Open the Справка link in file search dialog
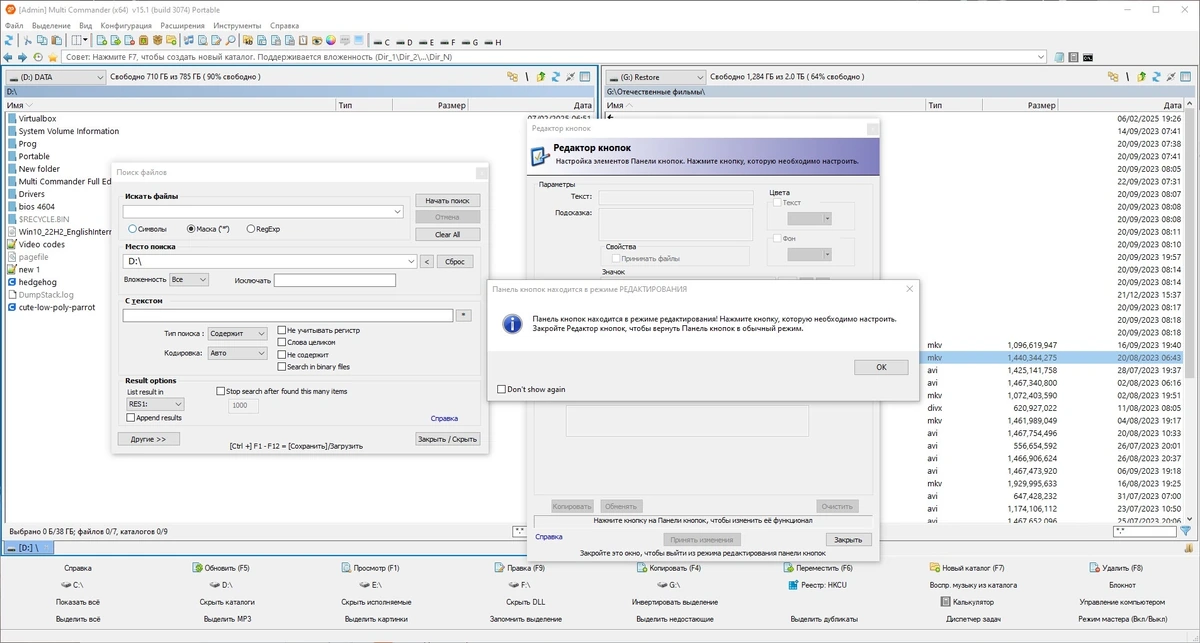Viewport: 1200px width, 643px height. [444, 418]
